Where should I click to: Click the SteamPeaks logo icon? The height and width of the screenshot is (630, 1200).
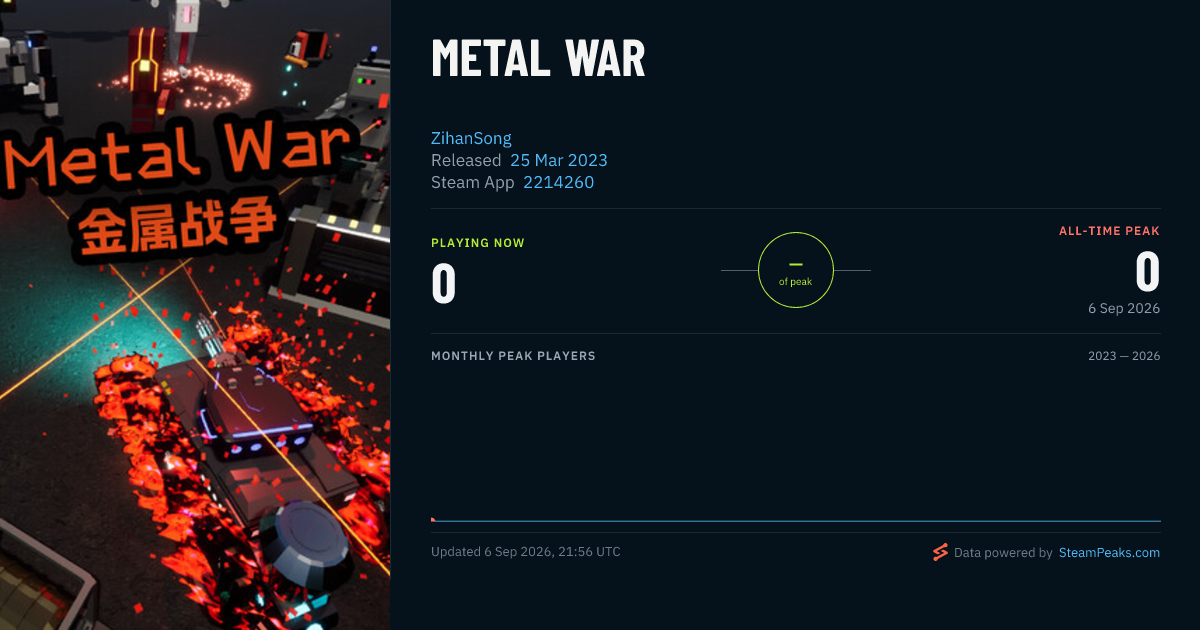click(x=940, y=552)
